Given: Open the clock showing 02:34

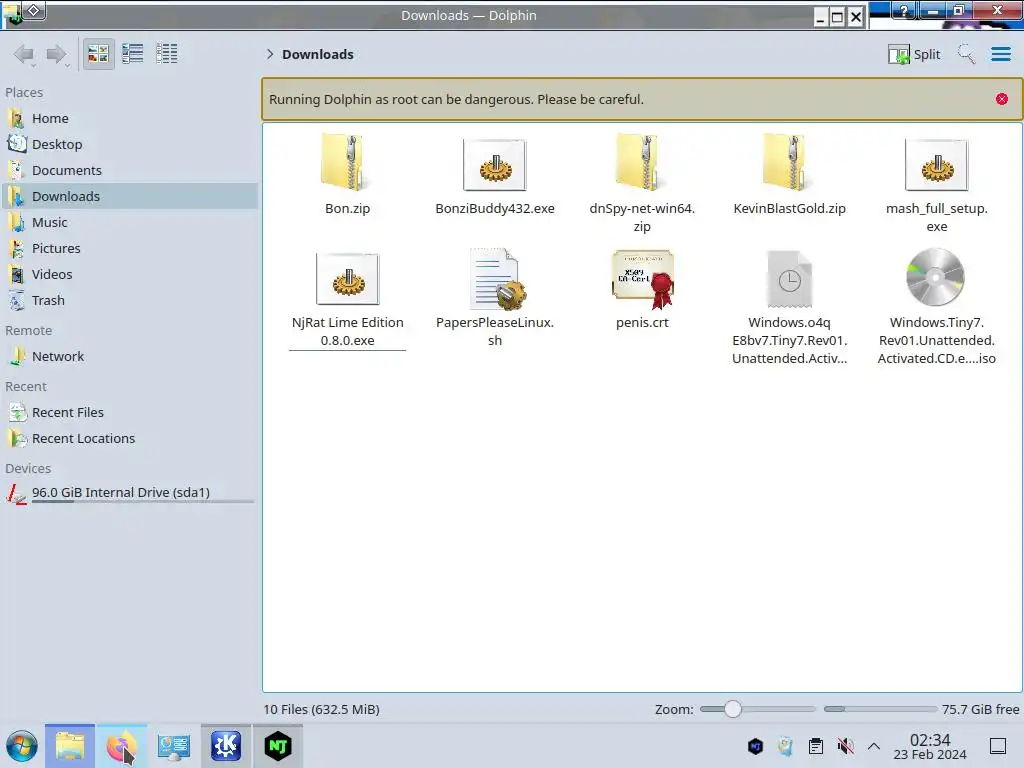Looking at the screenshot, I should (930, 746).
